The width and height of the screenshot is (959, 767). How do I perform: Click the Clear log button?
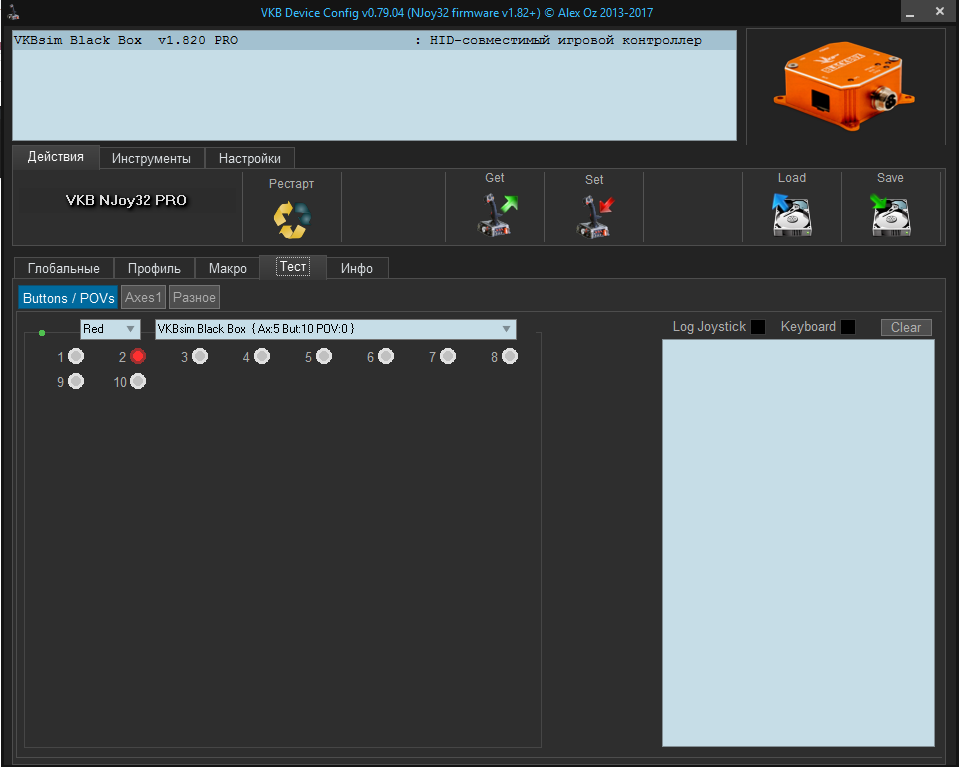tap(906, 327)
